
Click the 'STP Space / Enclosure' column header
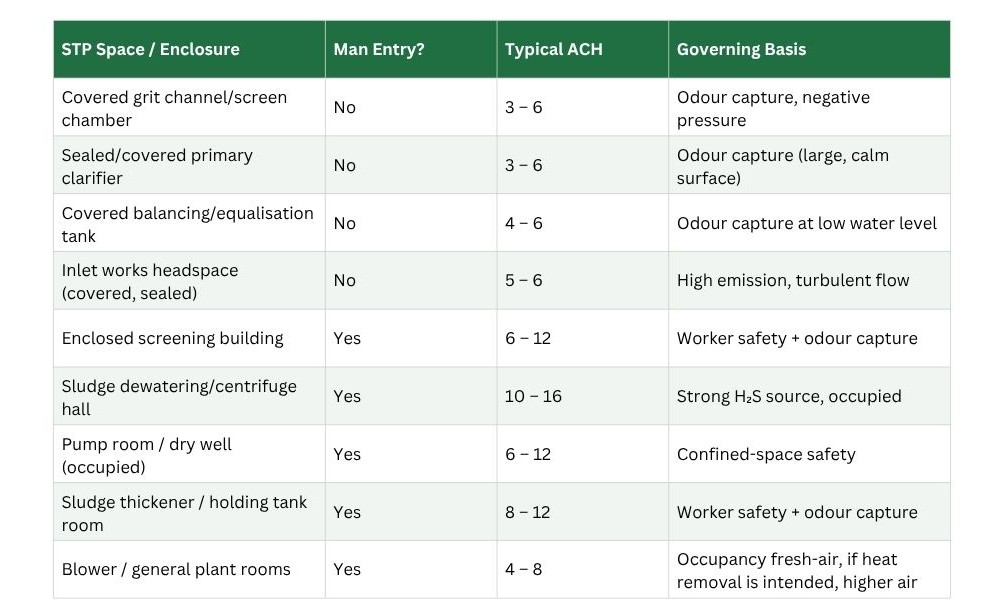(x=189, y=49)
